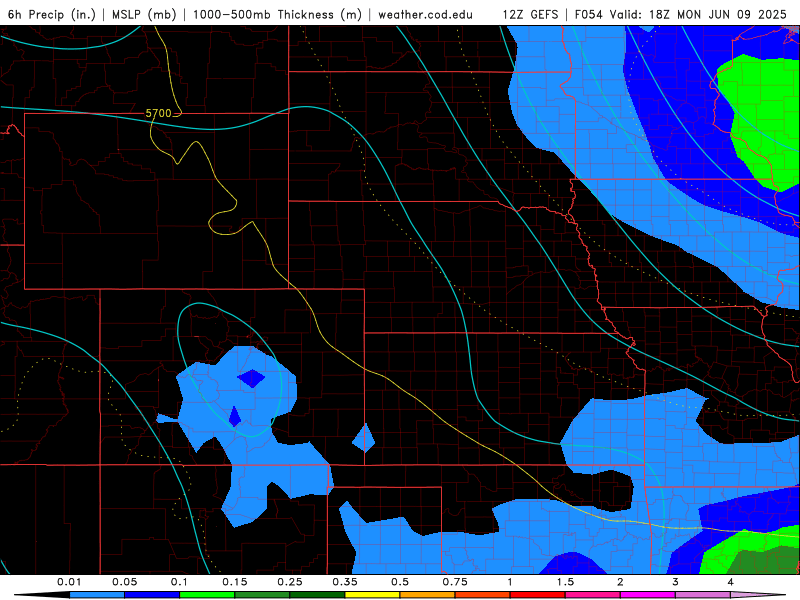Click the legend value 4
The width and height of the screenshot is (800, 600).
click(731, 582)
